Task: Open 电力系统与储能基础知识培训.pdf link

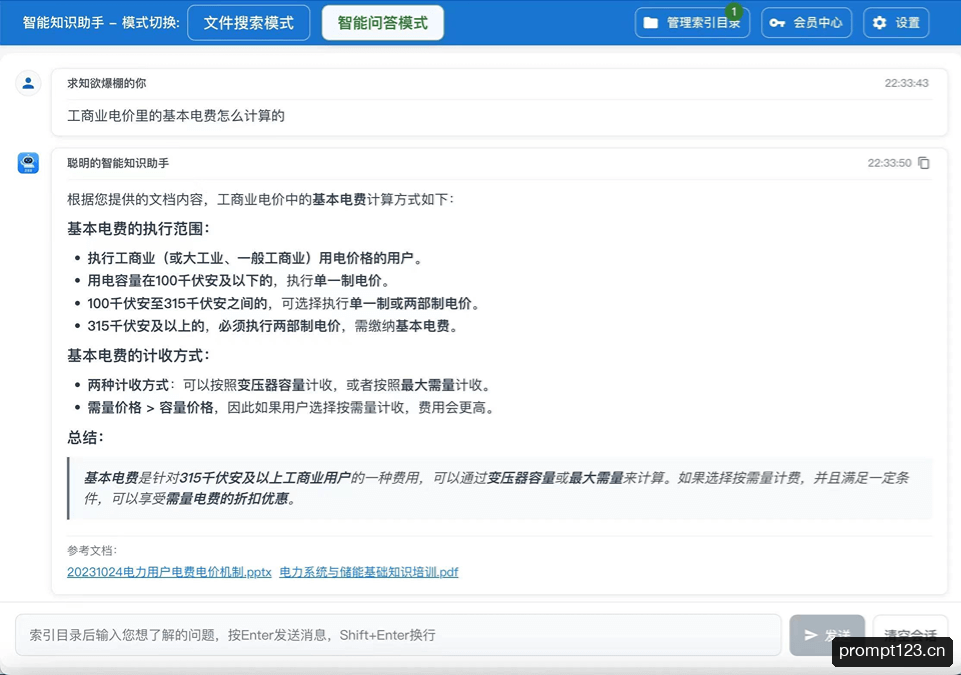Action: [x=368, y=572]
